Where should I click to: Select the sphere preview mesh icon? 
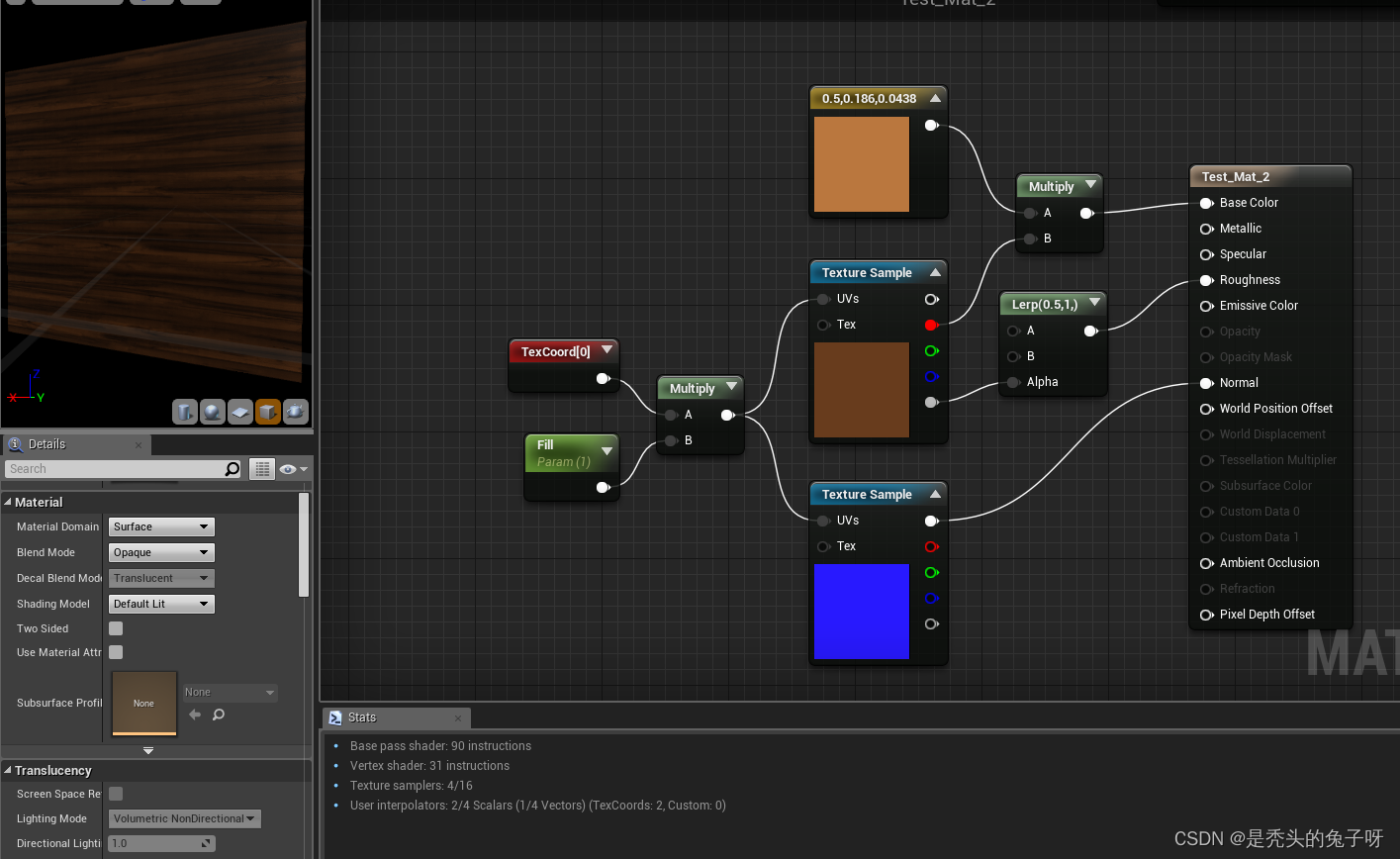coord(213,412)
